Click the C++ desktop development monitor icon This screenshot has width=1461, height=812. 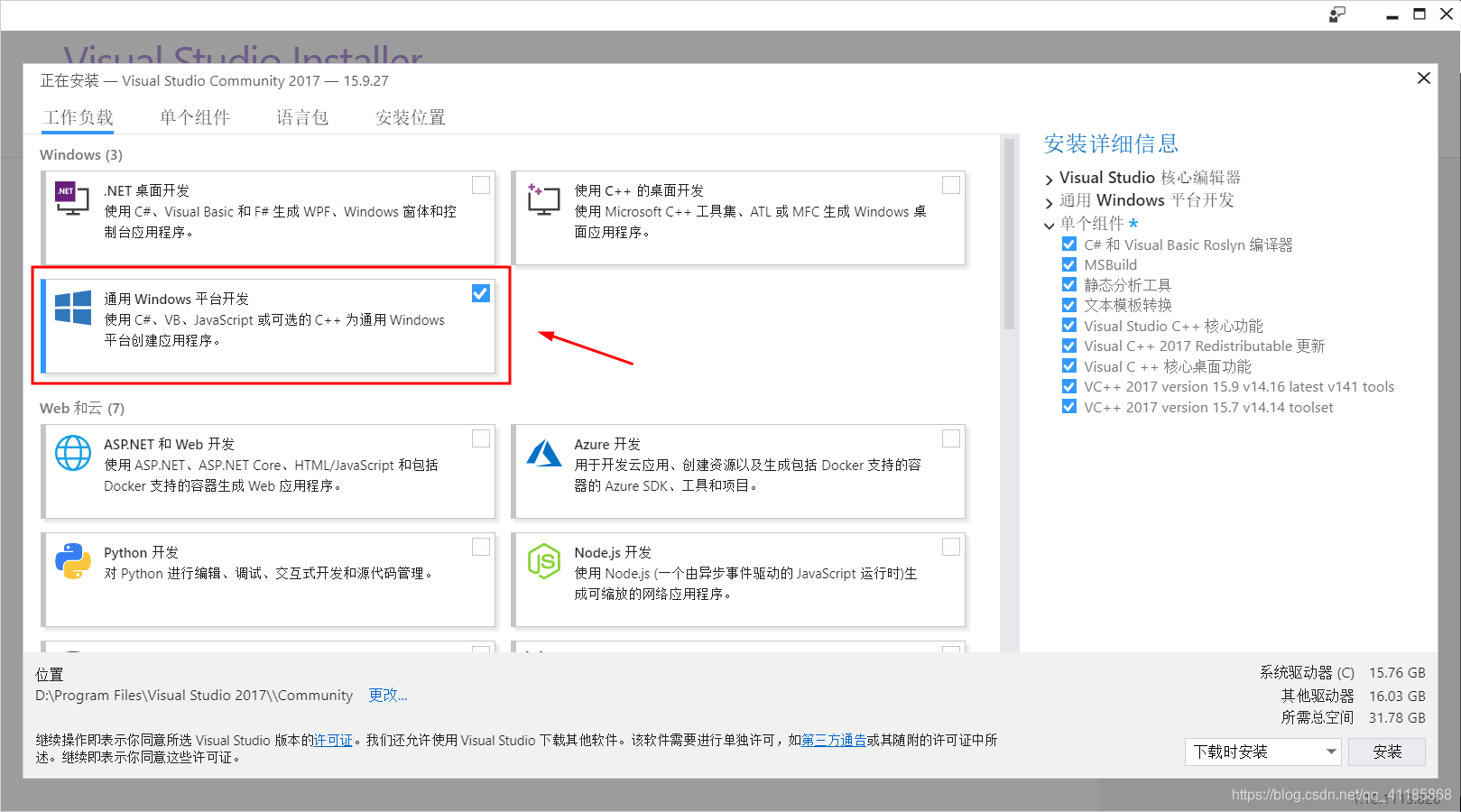(543, 198)
